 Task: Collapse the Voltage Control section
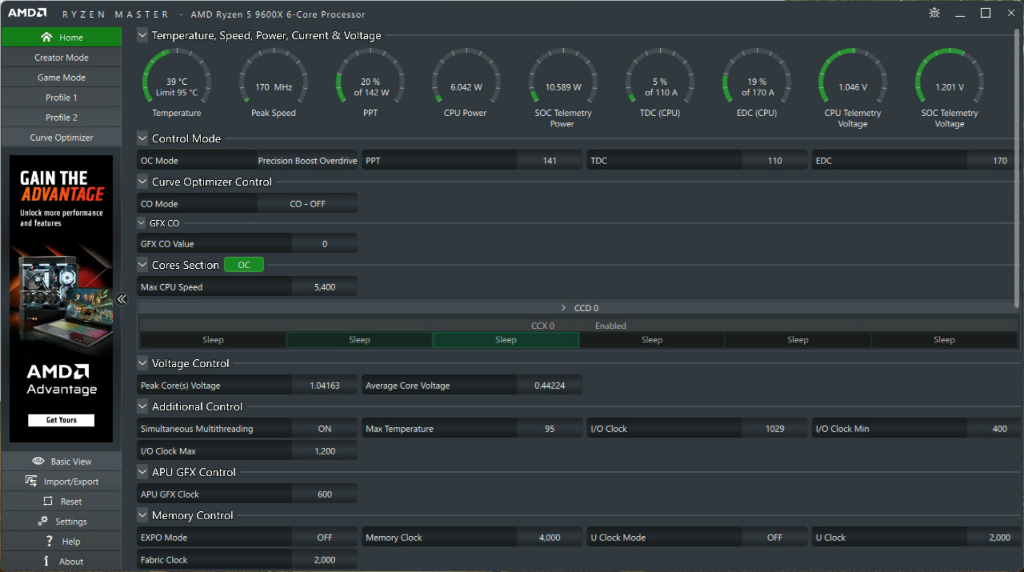pos(142,363)
